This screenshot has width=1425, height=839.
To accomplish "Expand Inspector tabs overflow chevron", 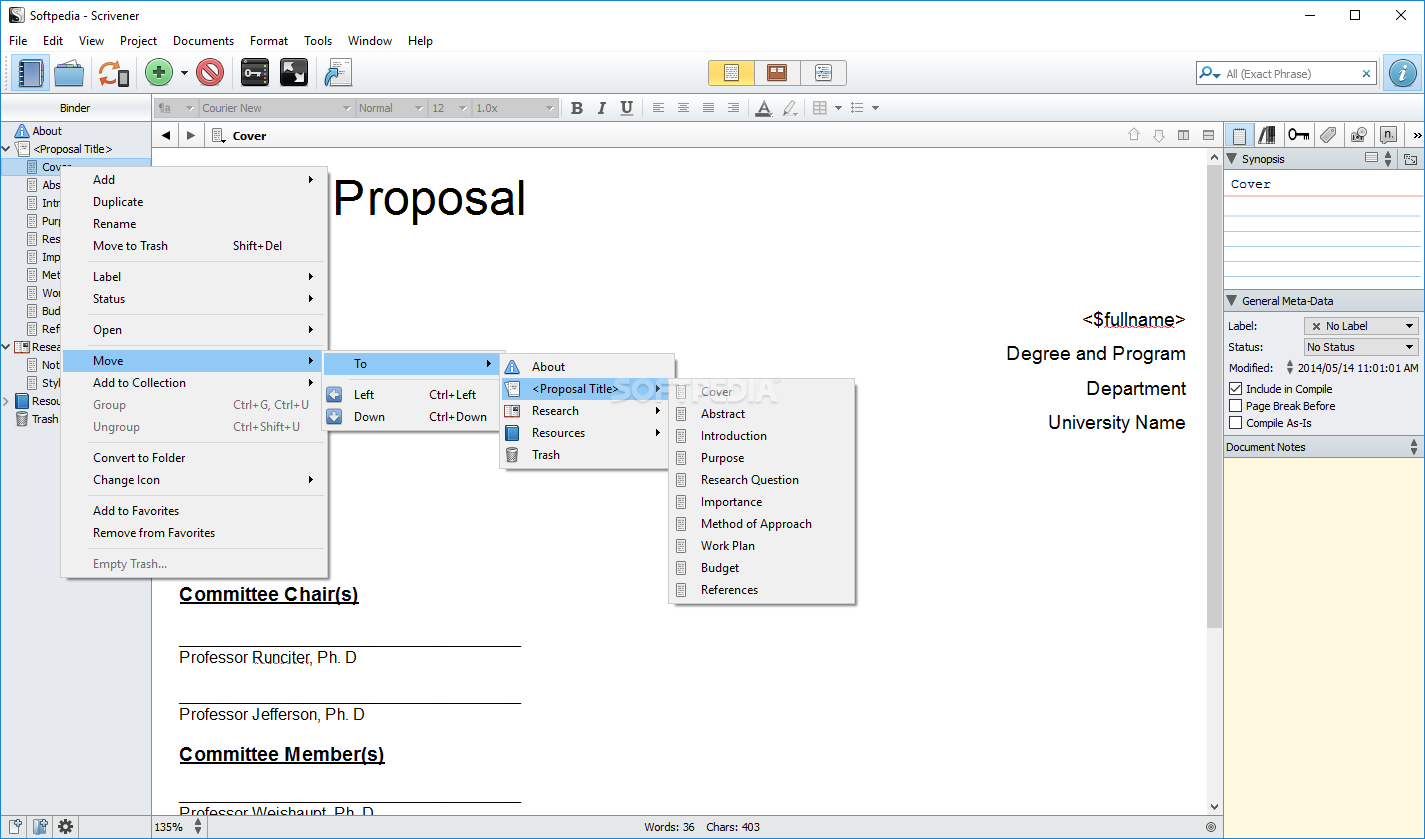I will pos(1415,135).
